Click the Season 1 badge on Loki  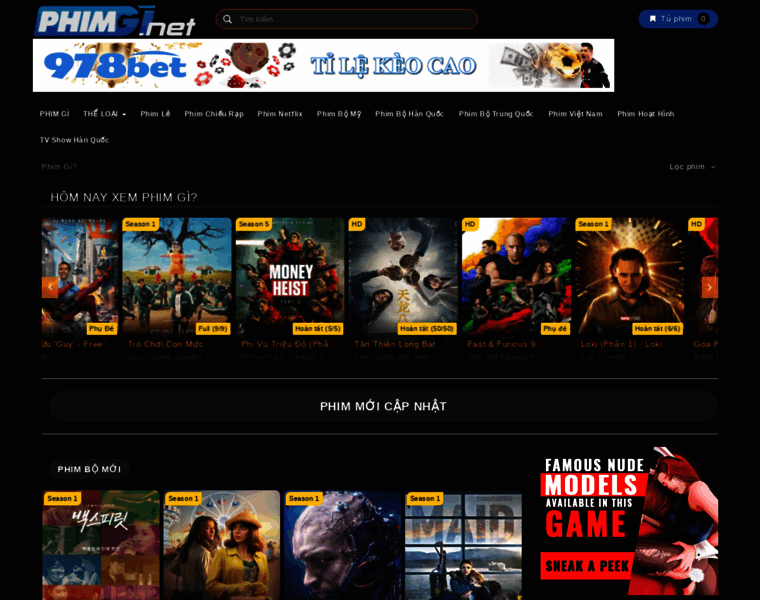coord(593,224)
